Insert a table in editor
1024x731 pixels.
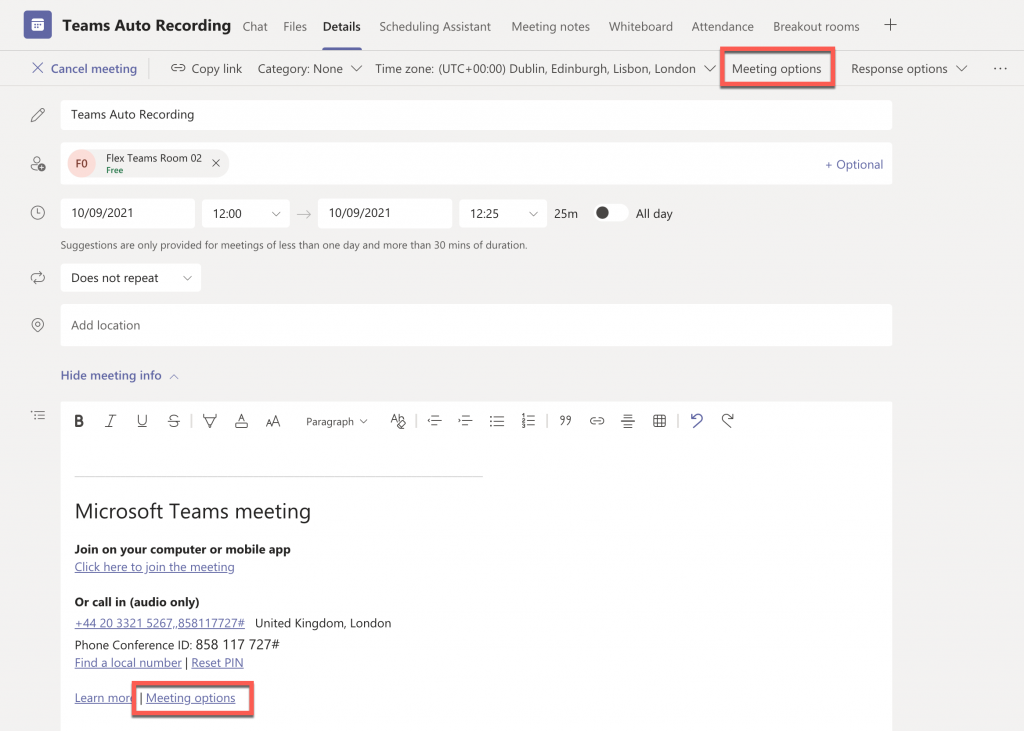pos(660,421)
